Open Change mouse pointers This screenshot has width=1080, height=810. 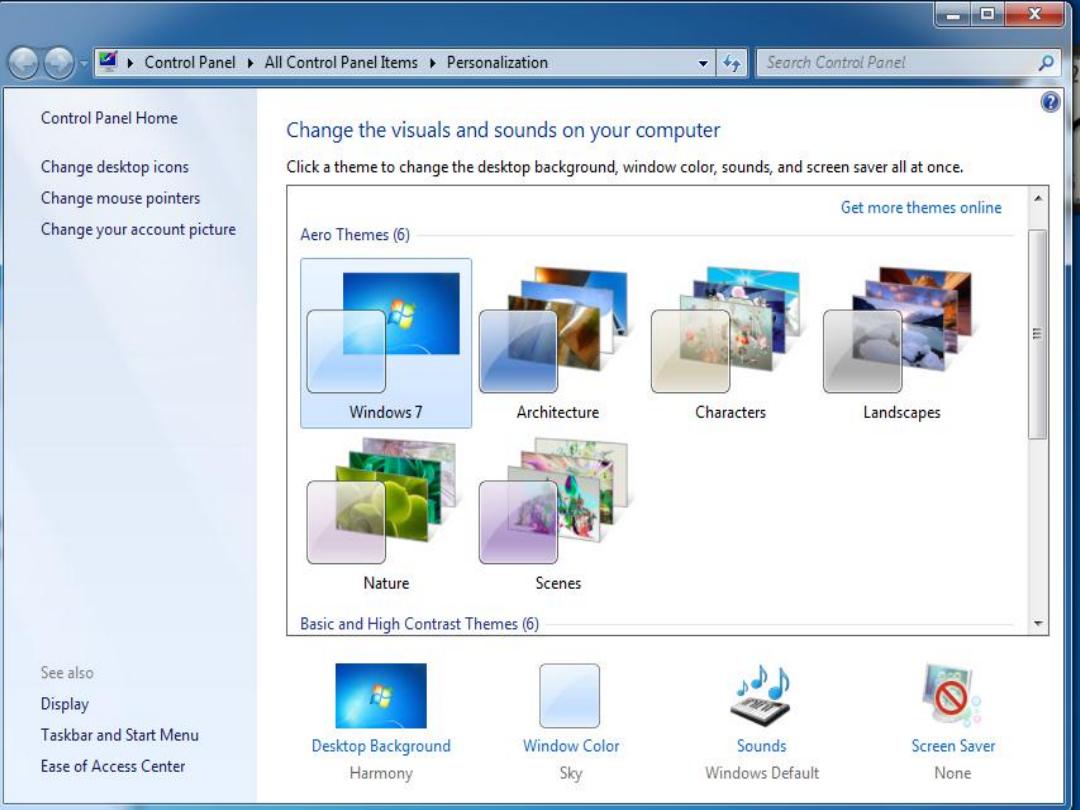pyautogui.click(x=121, y=198)
